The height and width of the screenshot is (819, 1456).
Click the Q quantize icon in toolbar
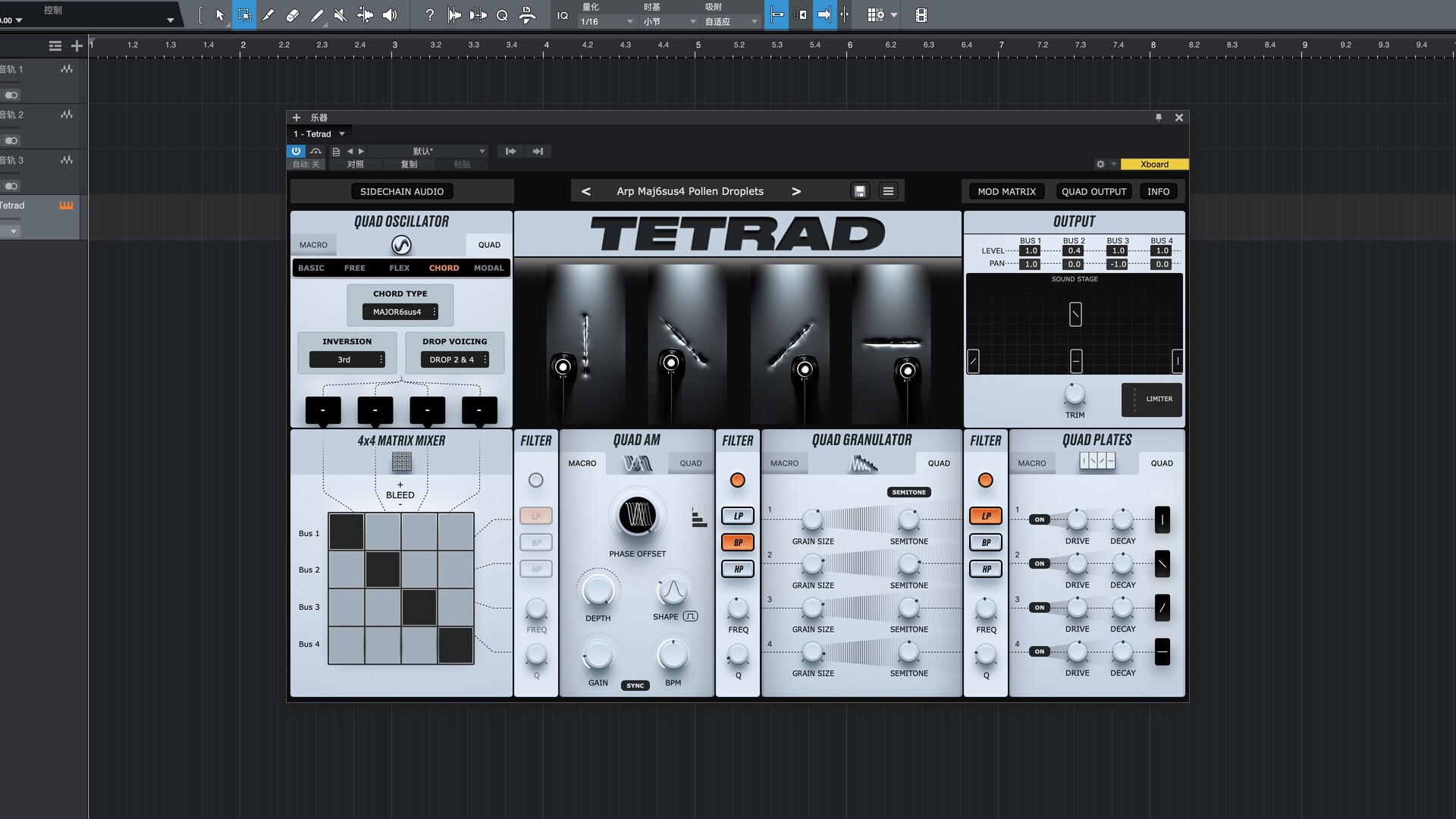502,15
